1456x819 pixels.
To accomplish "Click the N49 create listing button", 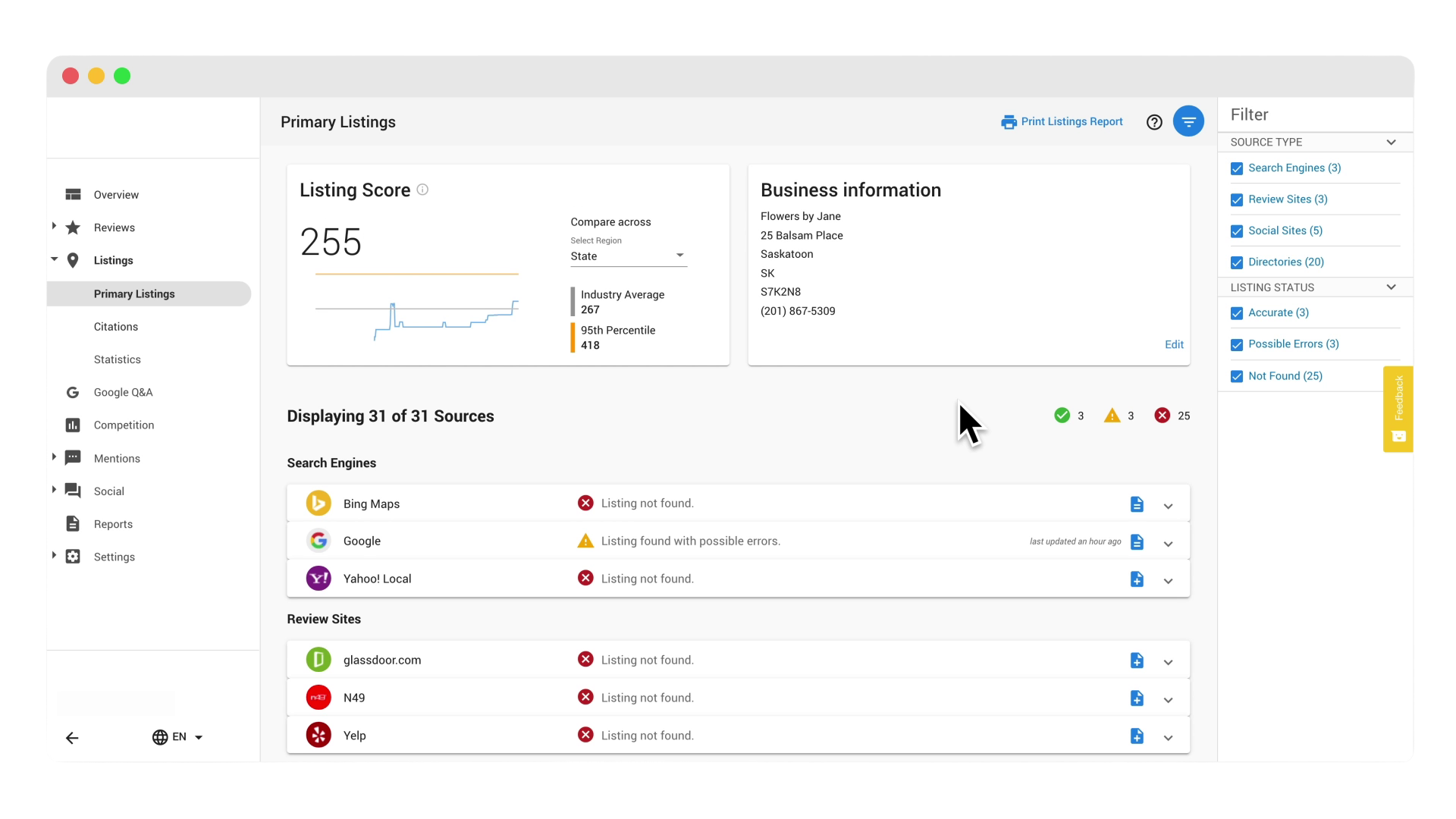I will click(1136, 698).
